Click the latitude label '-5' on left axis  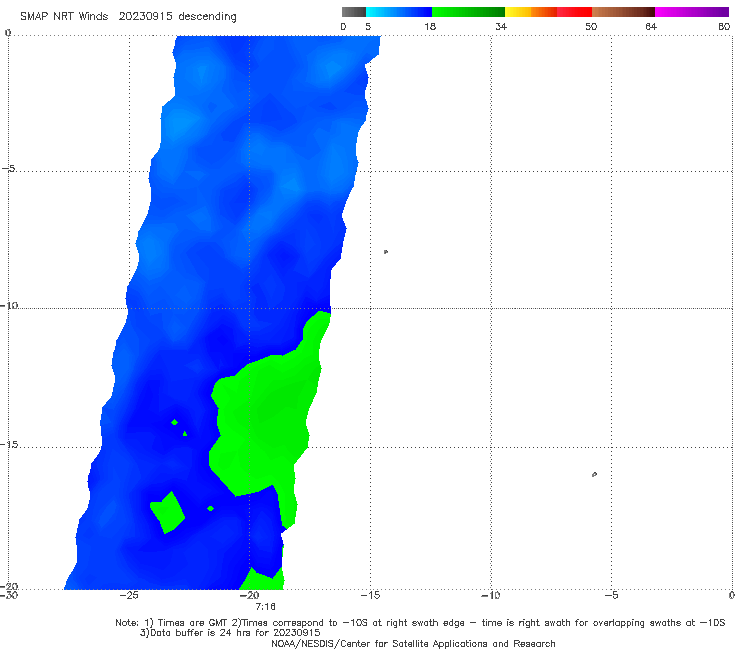coord(8,168)
